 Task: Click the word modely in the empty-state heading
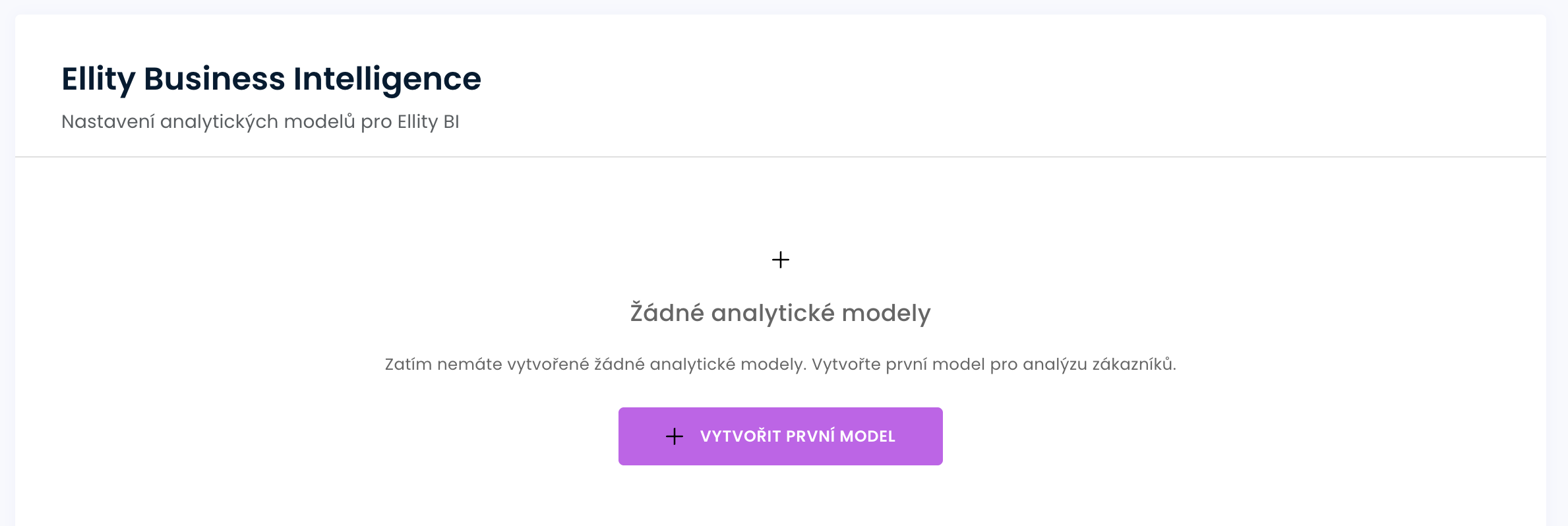point(886,313)
